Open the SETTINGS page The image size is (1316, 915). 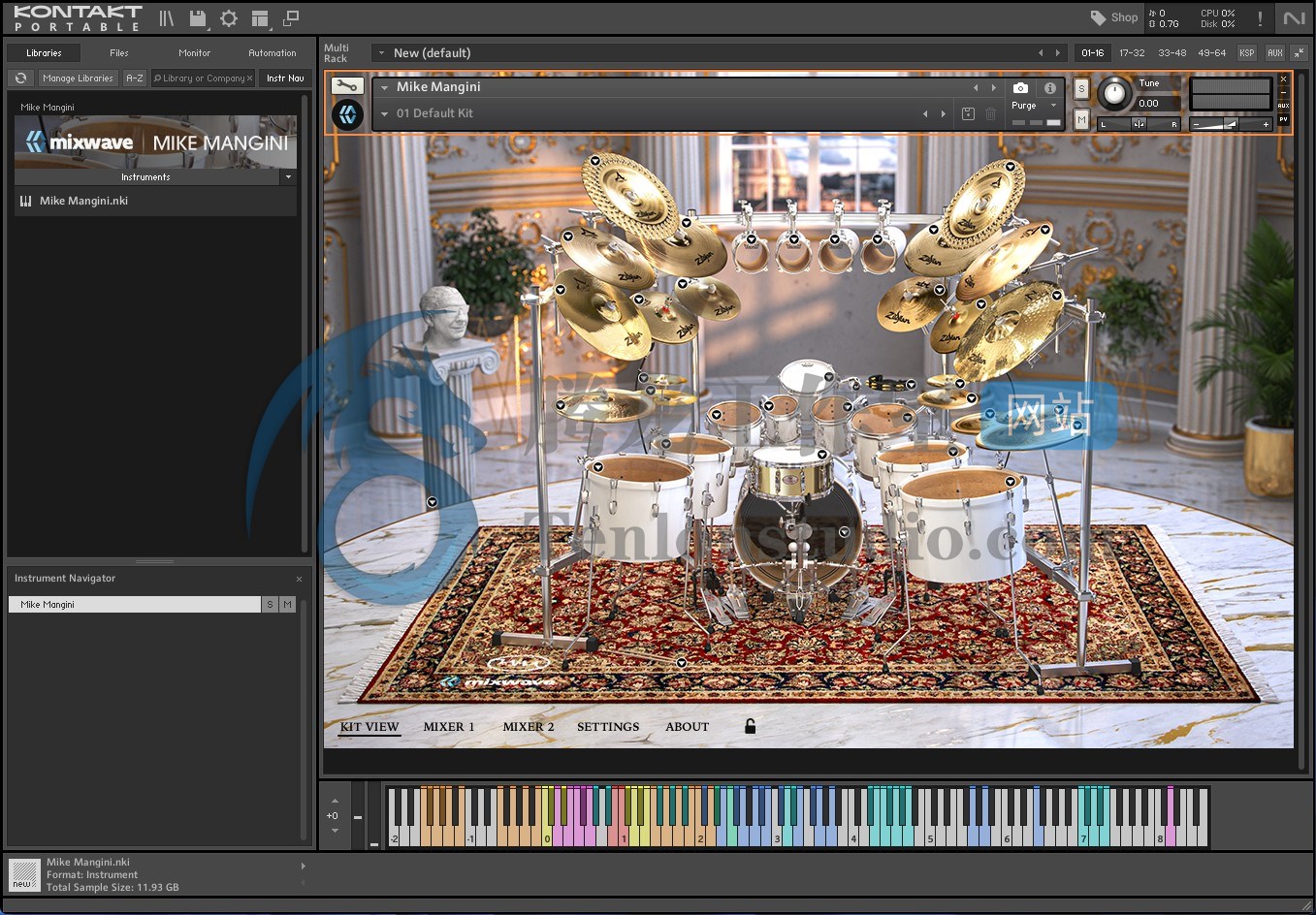coord(608,727)
